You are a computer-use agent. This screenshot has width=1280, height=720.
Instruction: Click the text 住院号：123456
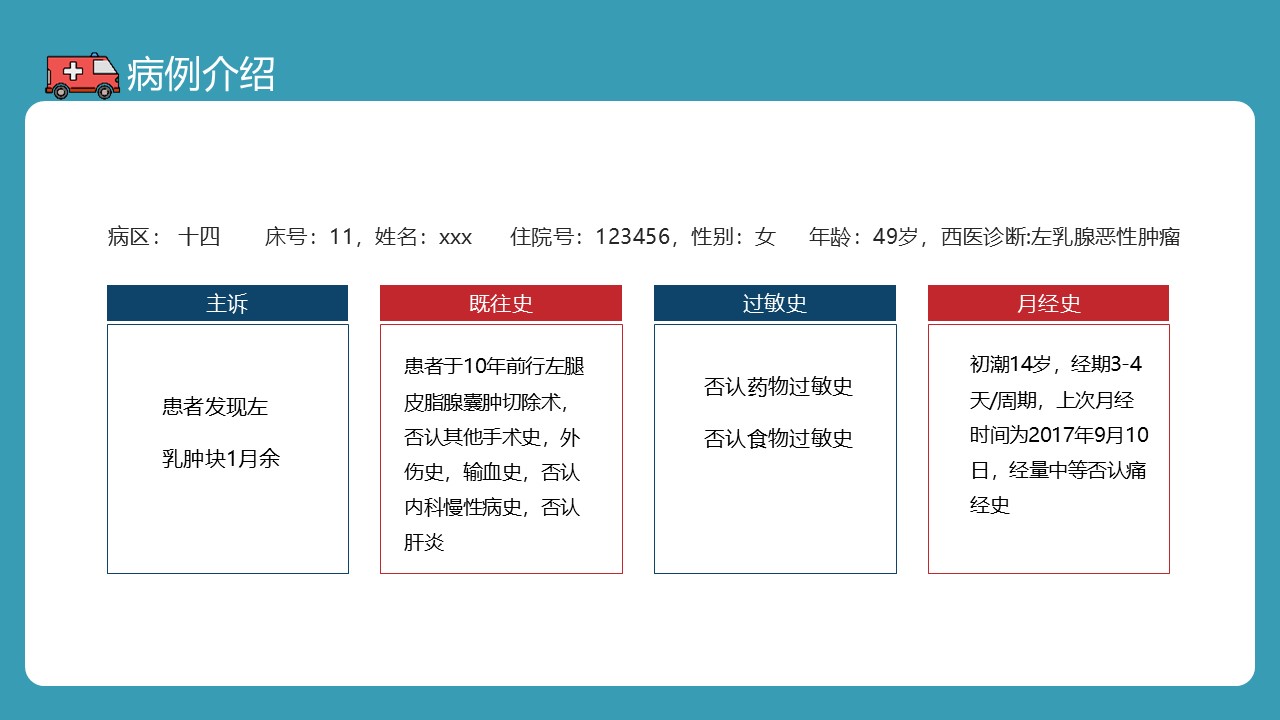pos(590,237)
